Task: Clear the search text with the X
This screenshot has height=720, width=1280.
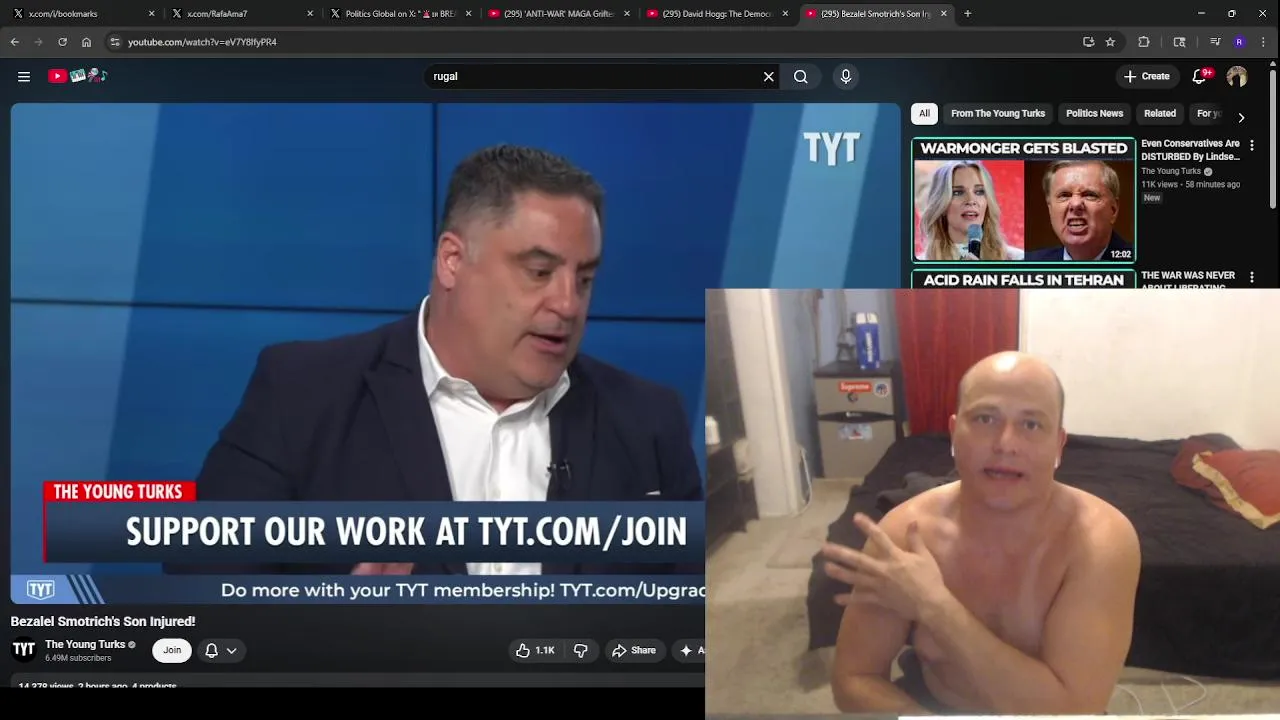Action: tap(769, 76)
